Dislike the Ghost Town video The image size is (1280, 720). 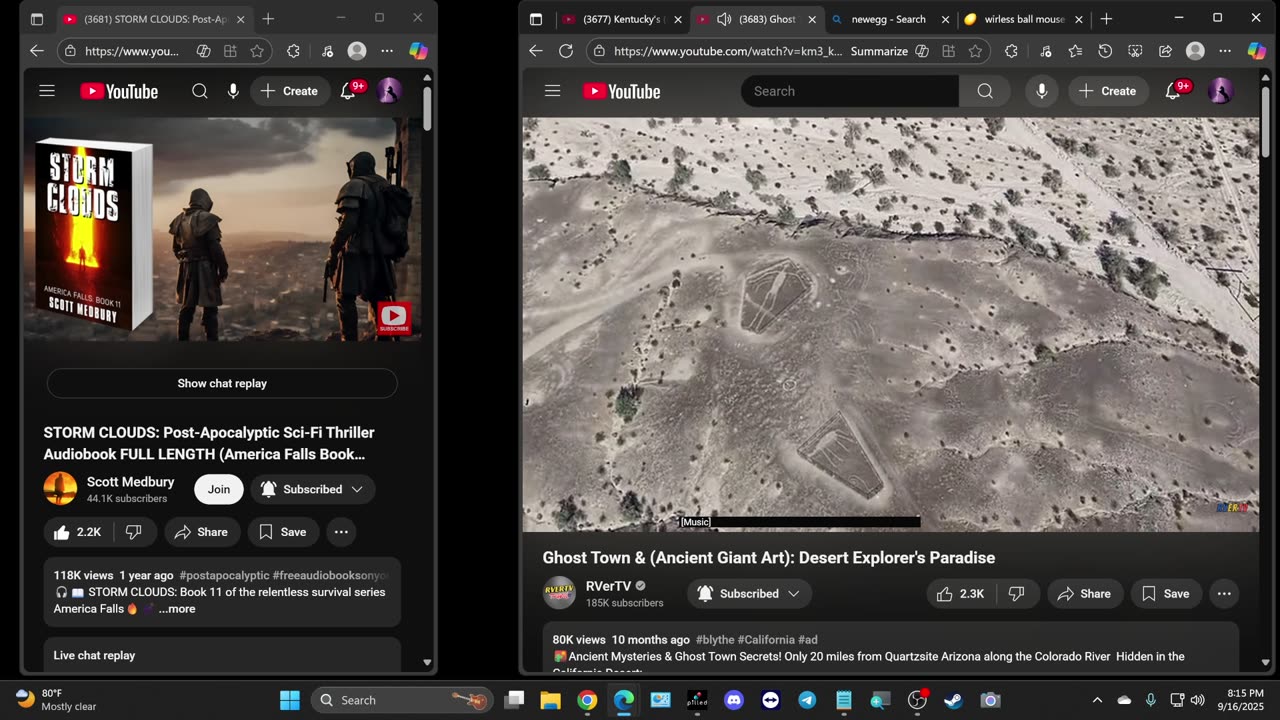pos(1017,594)
